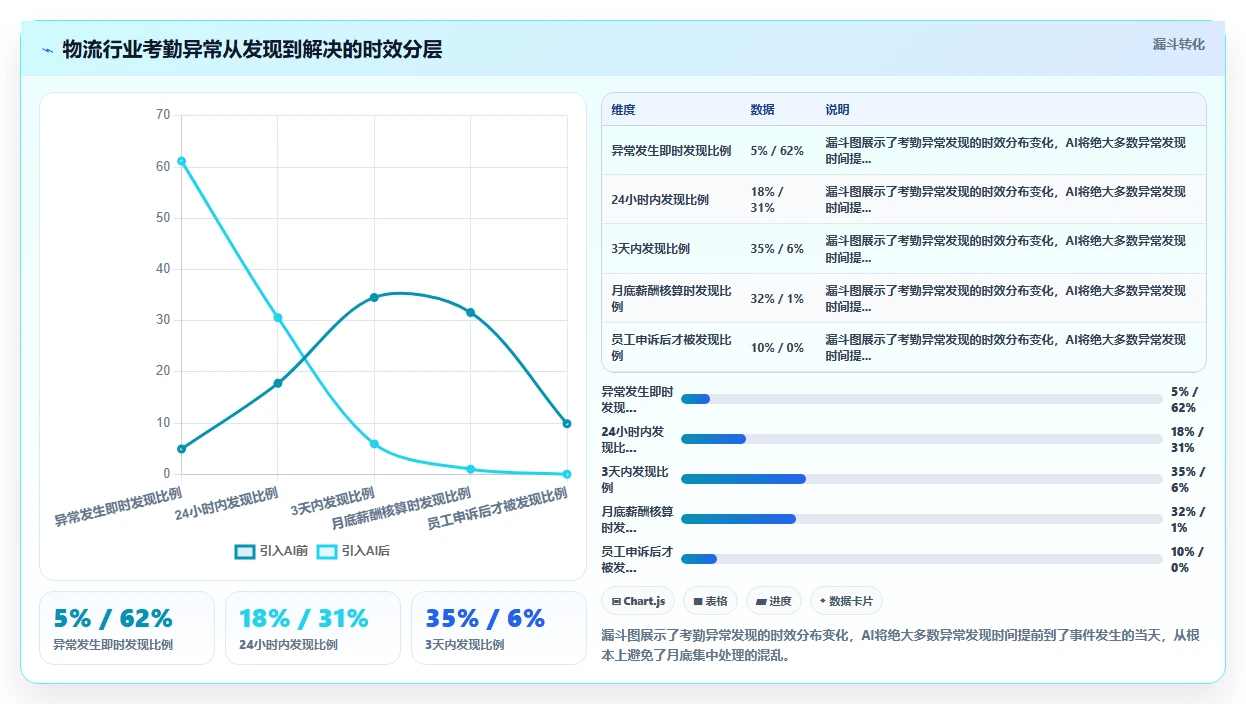Click progress bar for 3天内发现比例
The width and height of the screenshot is (1246, 704).
[x=922, y=479]
